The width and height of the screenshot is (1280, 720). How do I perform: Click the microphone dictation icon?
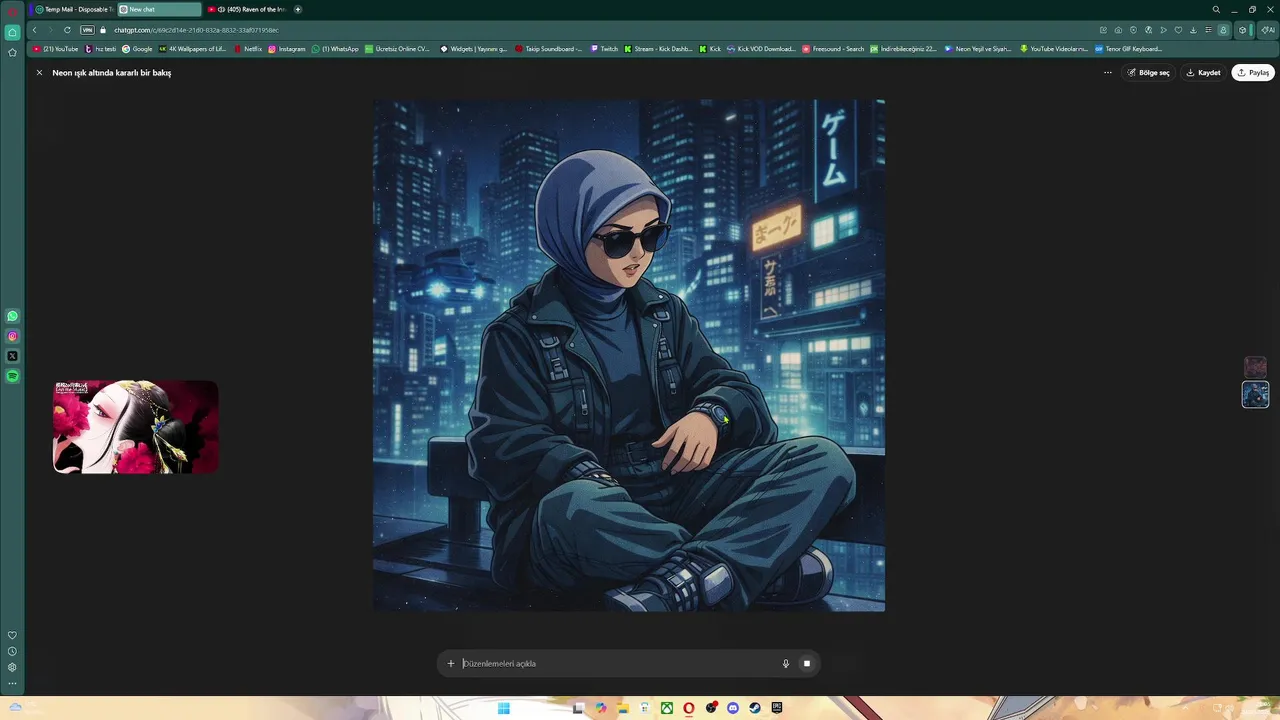coord(786,663)
